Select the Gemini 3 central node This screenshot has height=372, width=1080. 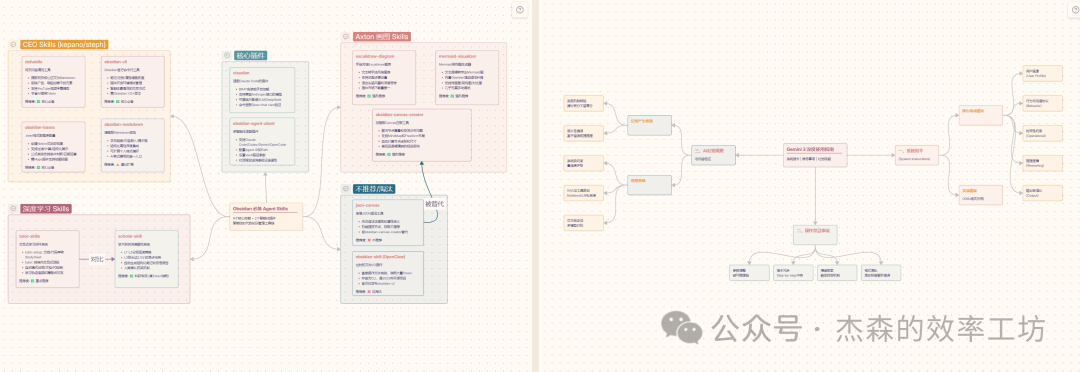pos(816,154)
